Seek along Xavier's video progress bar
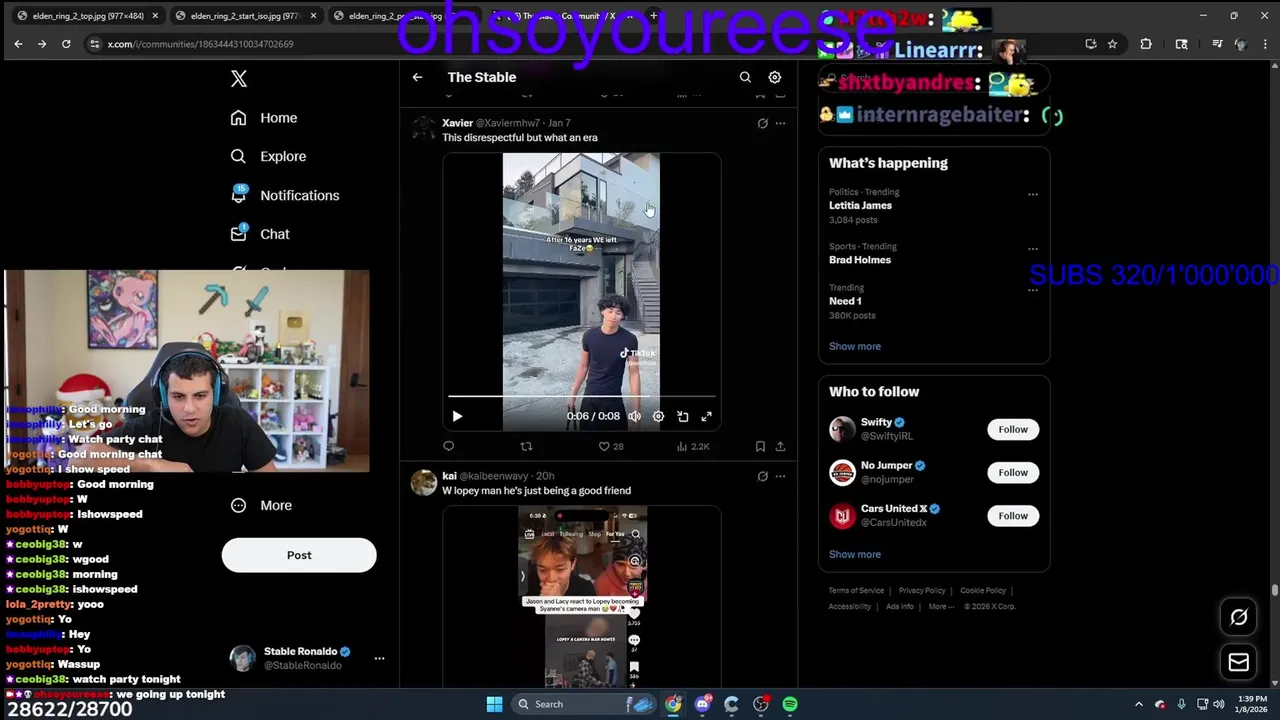1280x720 pixels. pos(581,397)
